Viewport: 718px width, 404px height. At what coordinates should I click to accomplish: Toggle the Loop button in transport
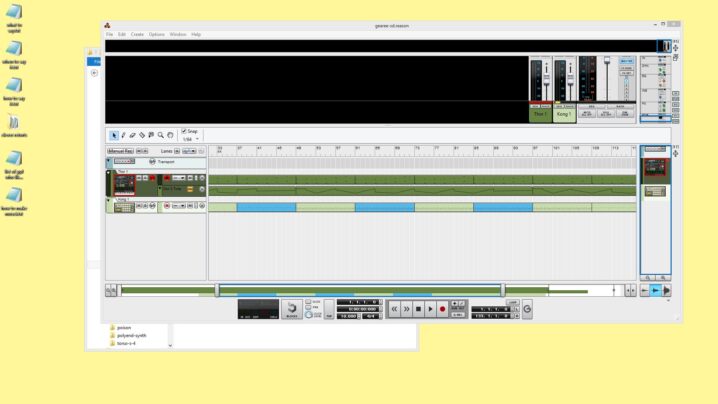tap(512, 302)
